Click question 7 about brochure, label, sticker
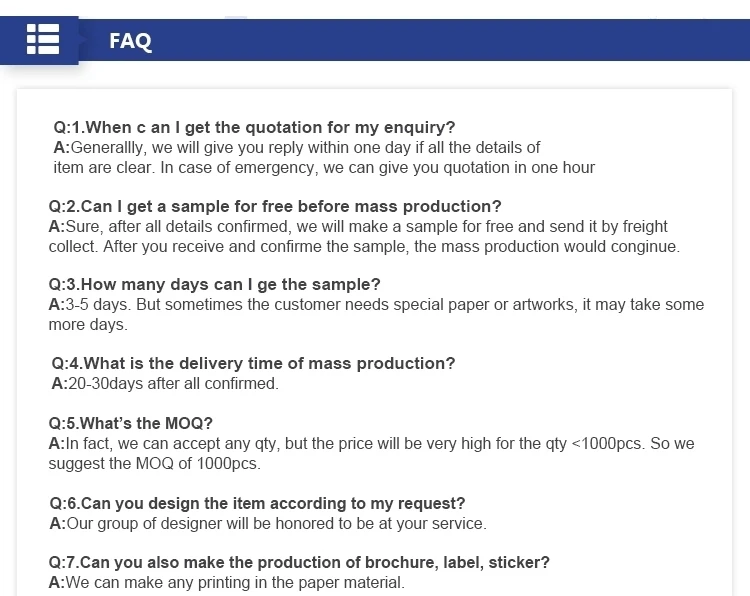The image size is (750, 596). 299,562
